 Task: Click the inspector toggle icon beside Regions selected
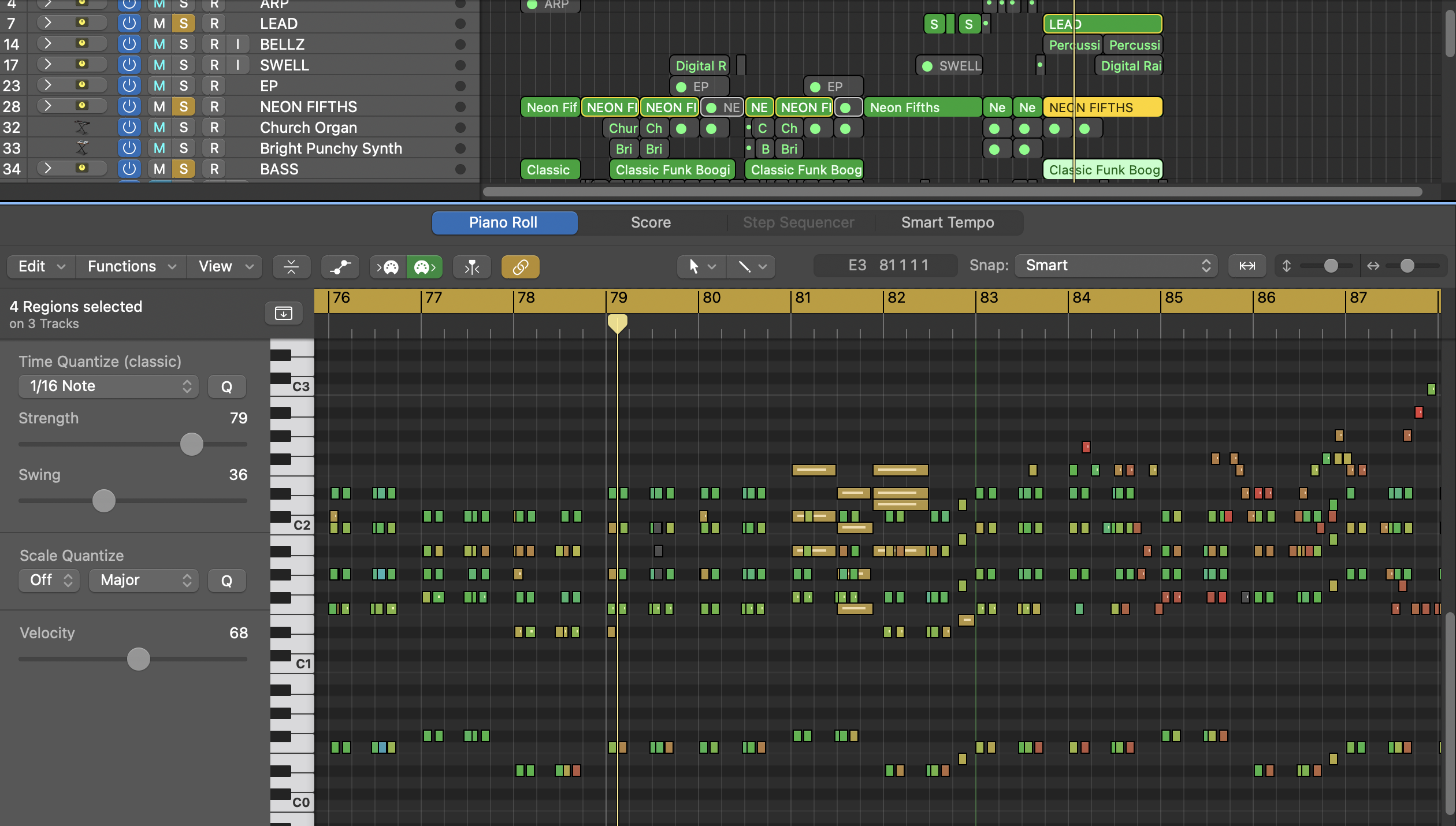(x=284, y=313)
